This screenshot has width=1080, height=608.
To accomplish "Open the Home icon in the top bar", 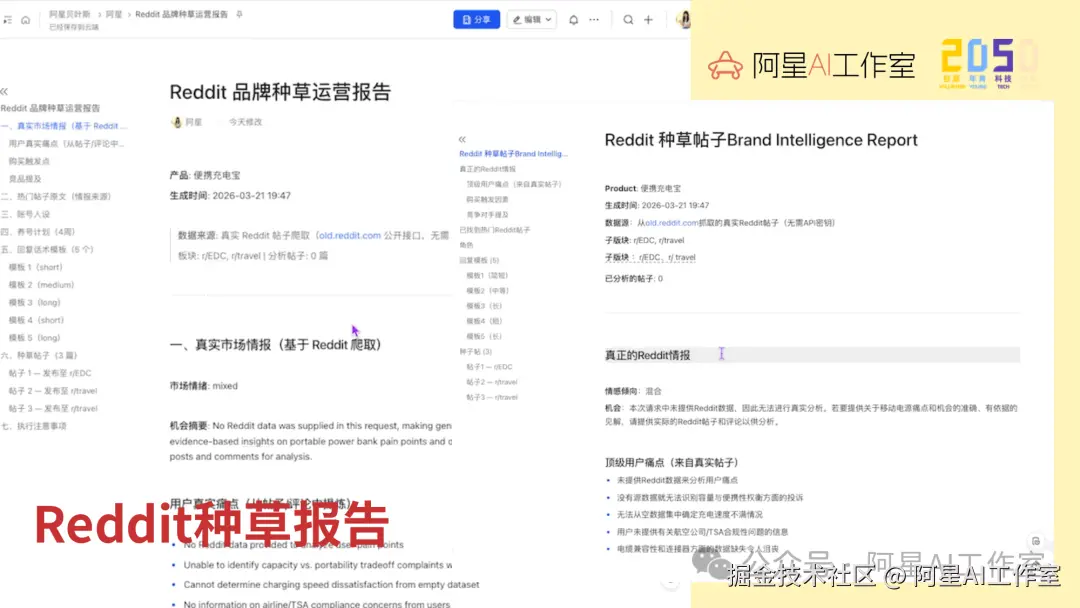I will click(25, 20).
